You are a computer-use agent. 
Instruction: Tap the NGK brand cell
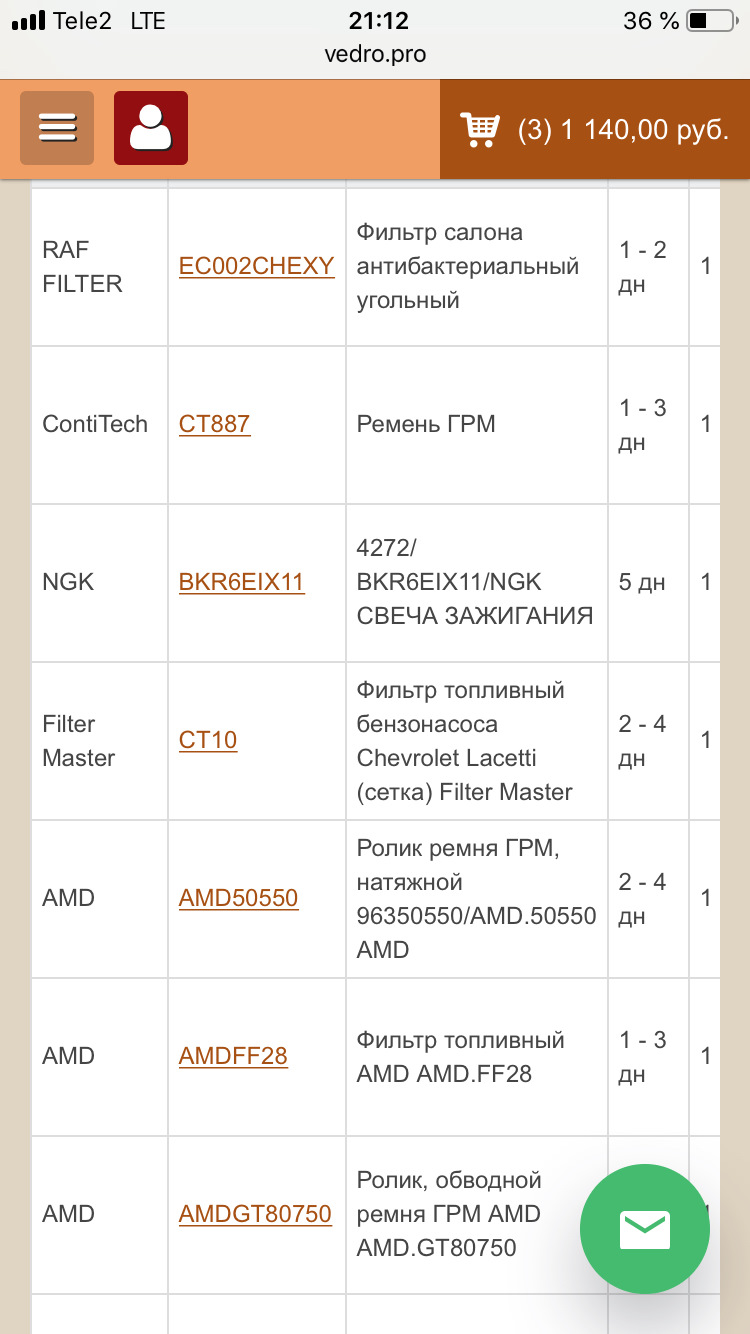[68, 582]
